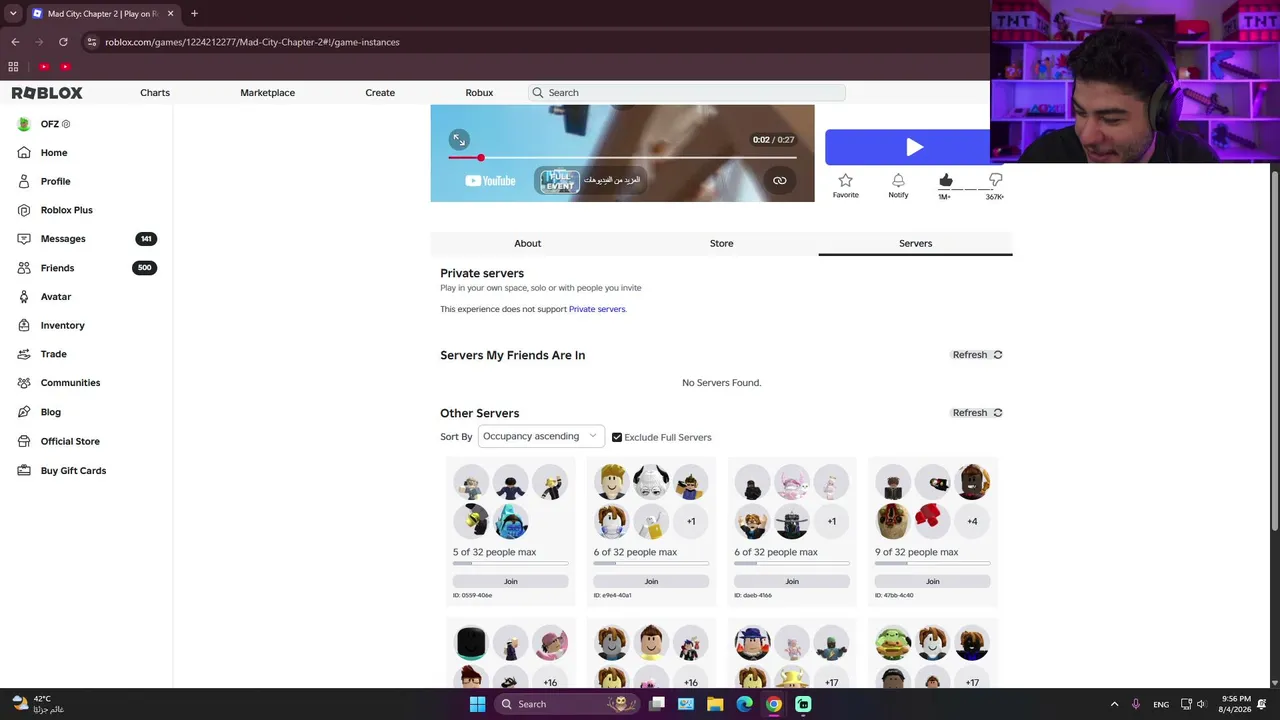Favorite this experience with the star
This screenshot has height=720, width=1280.
845,181
